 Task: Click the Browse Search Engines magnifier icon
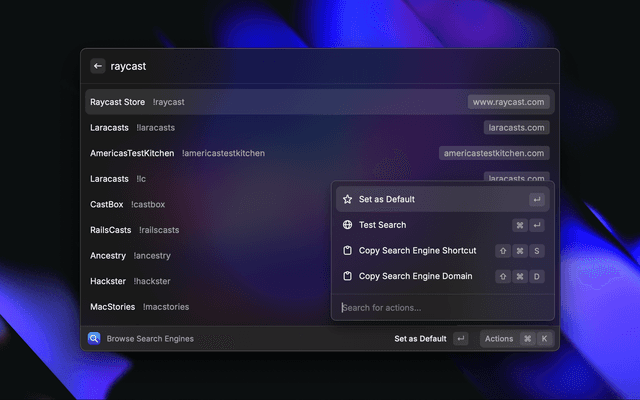[x=94, y=339]
